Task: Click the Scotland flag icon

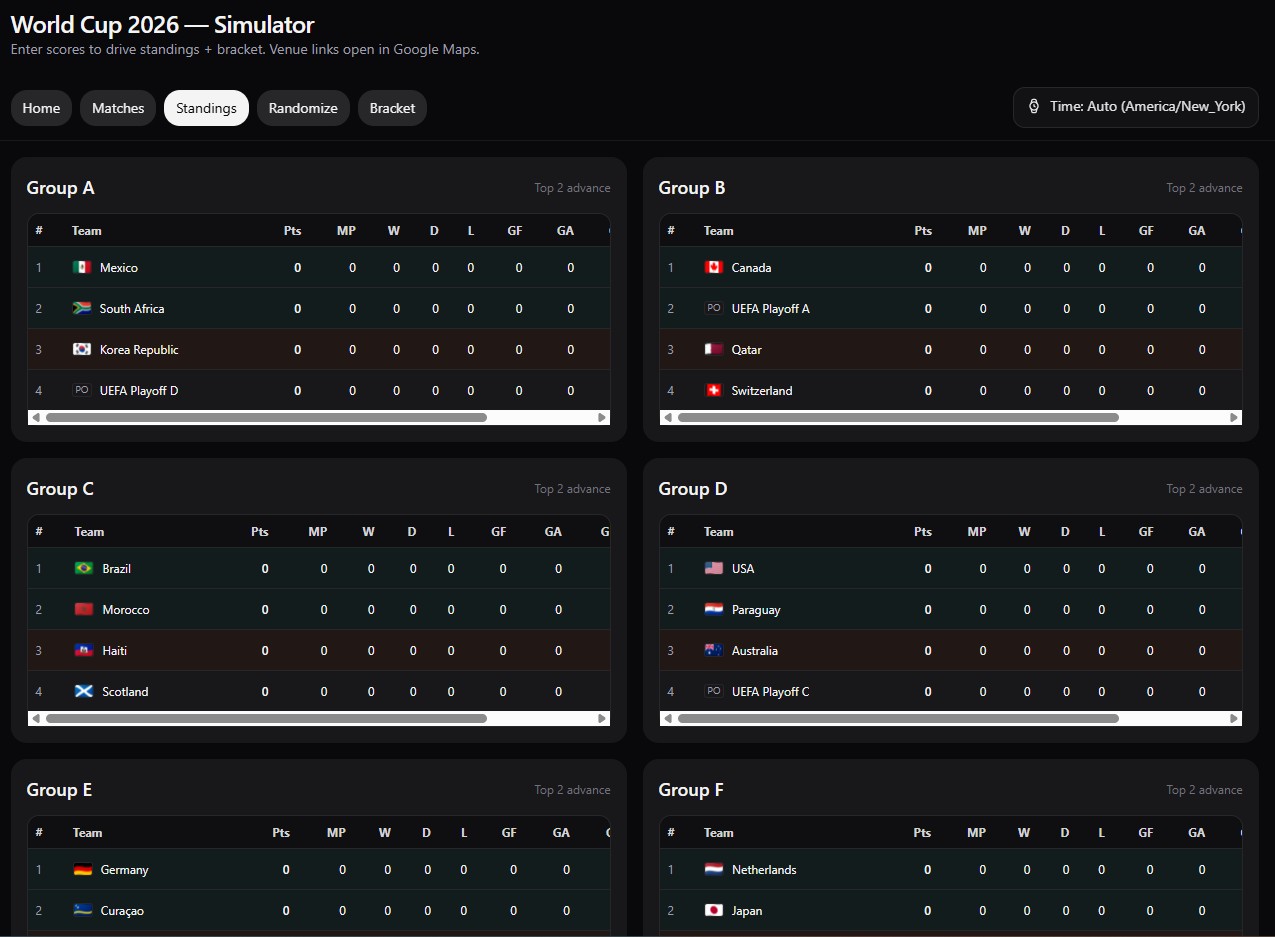Action: [84, 691]
